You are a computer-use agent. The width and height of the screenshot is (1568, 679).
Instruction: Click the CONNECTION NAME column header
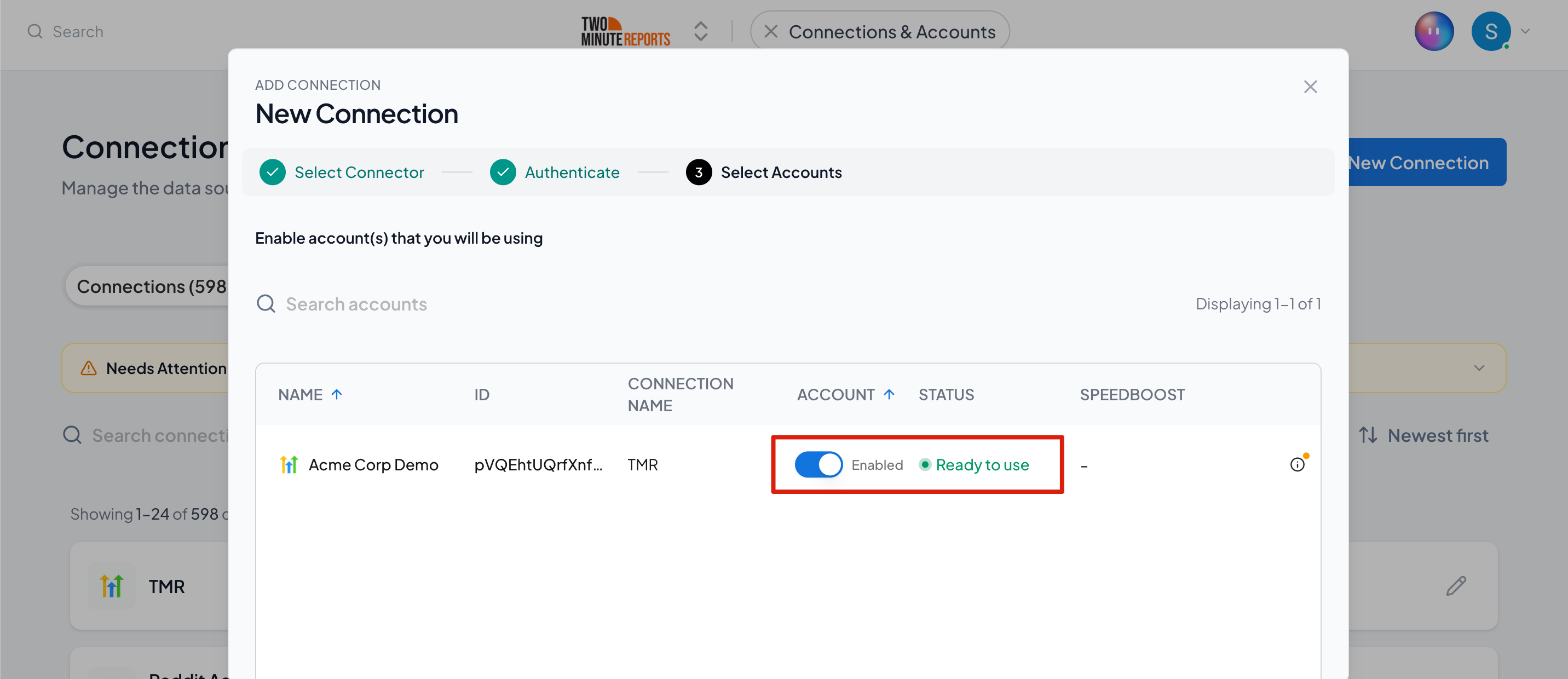click(680, 395)
